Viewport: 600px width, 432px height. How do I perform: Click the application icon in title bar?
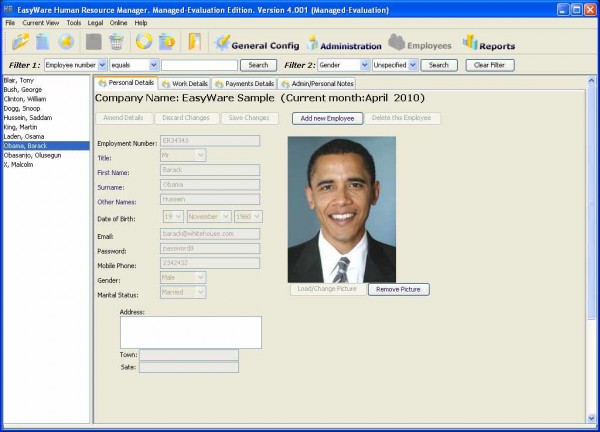coord(8,9)
